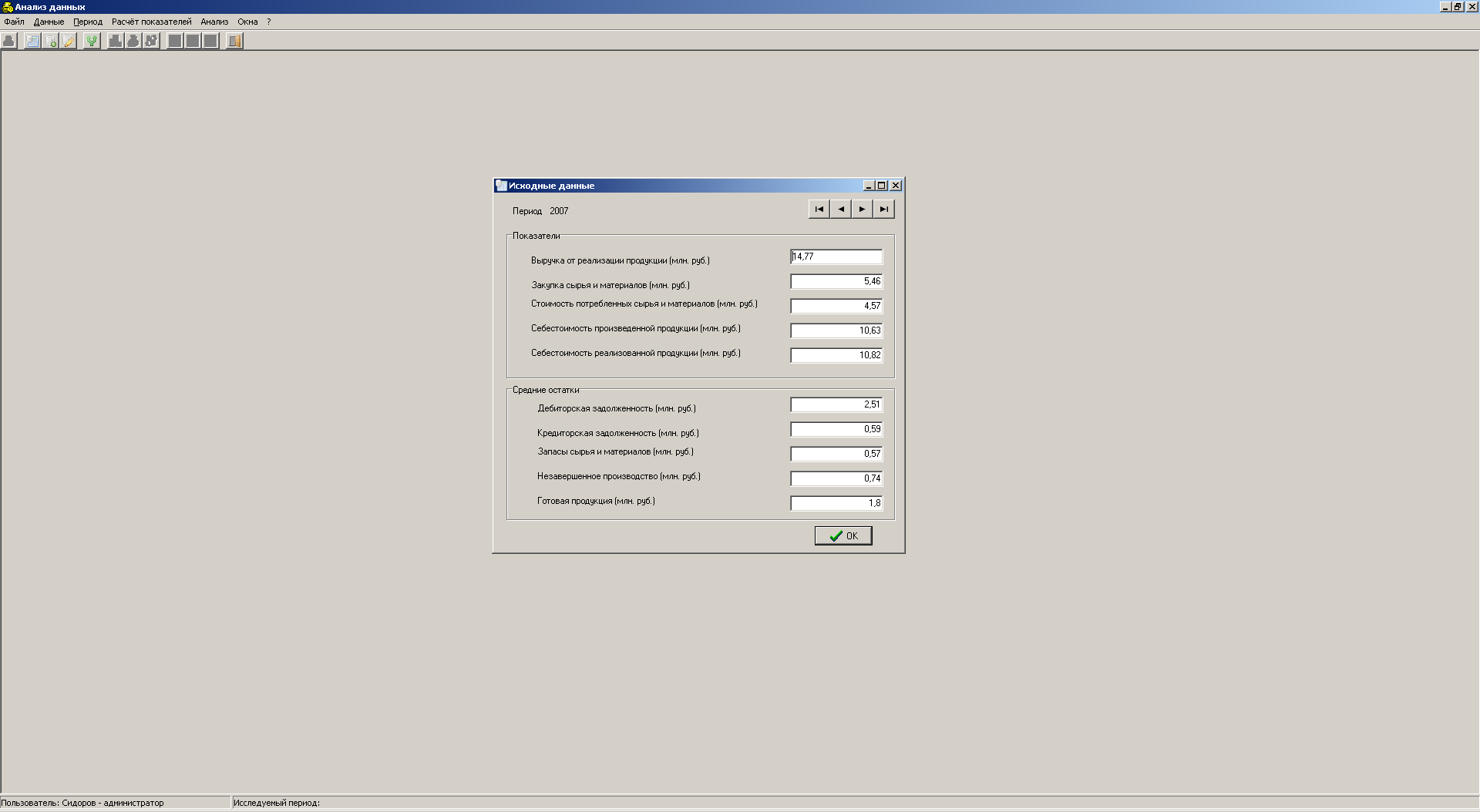Click the money bag toolbar icon
This screenshot has width=1480, height=812.
pyautogui.click(x=133, y=41)
